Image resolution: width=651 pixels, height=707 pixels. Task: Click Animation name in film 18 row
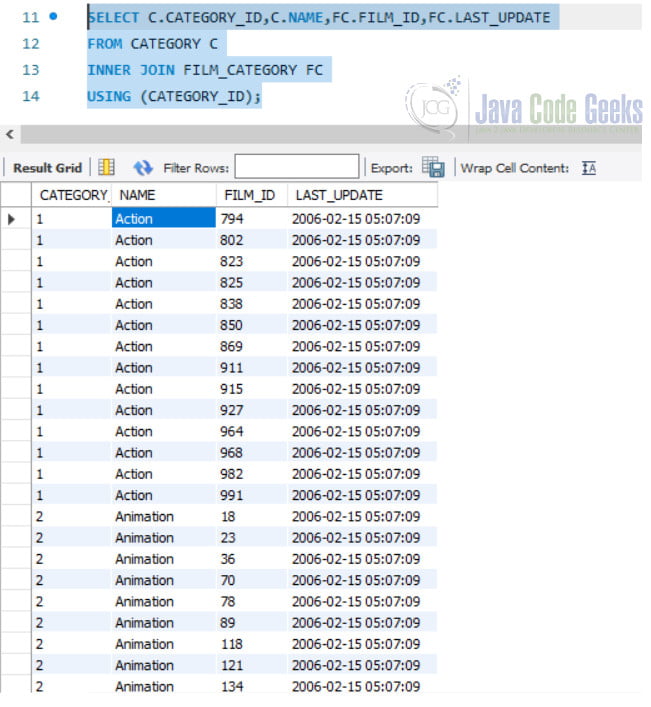point(144,516)
